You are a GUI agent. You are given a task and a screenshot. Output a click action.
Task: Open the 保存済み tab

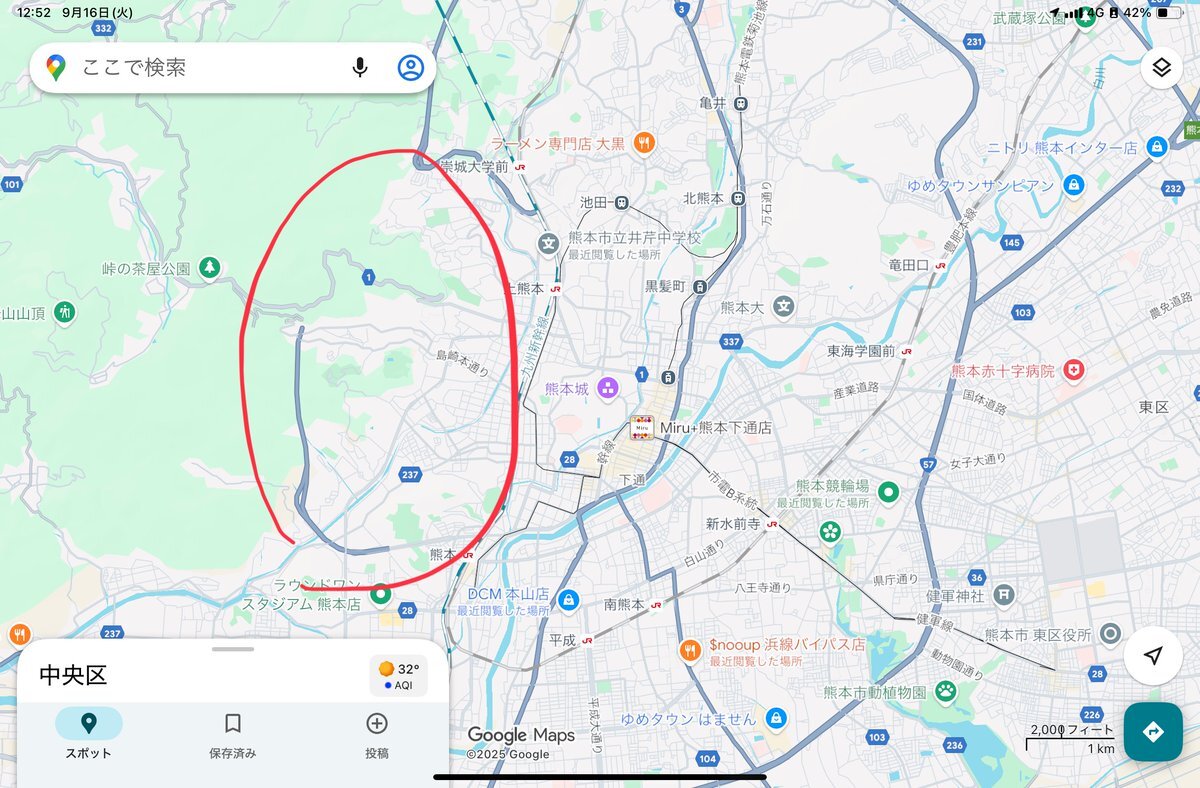point(233,735)
